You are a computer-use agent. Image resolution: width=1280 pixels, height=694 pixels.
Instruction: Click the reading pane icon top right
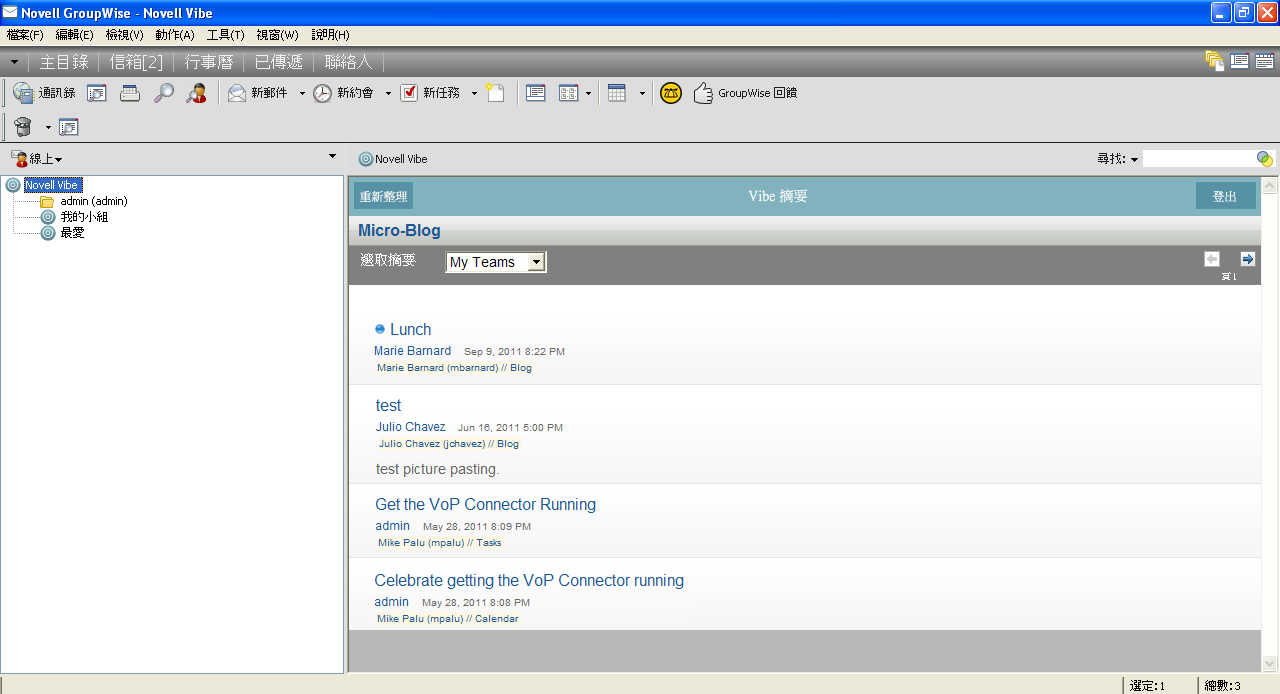coord(1240,61)
